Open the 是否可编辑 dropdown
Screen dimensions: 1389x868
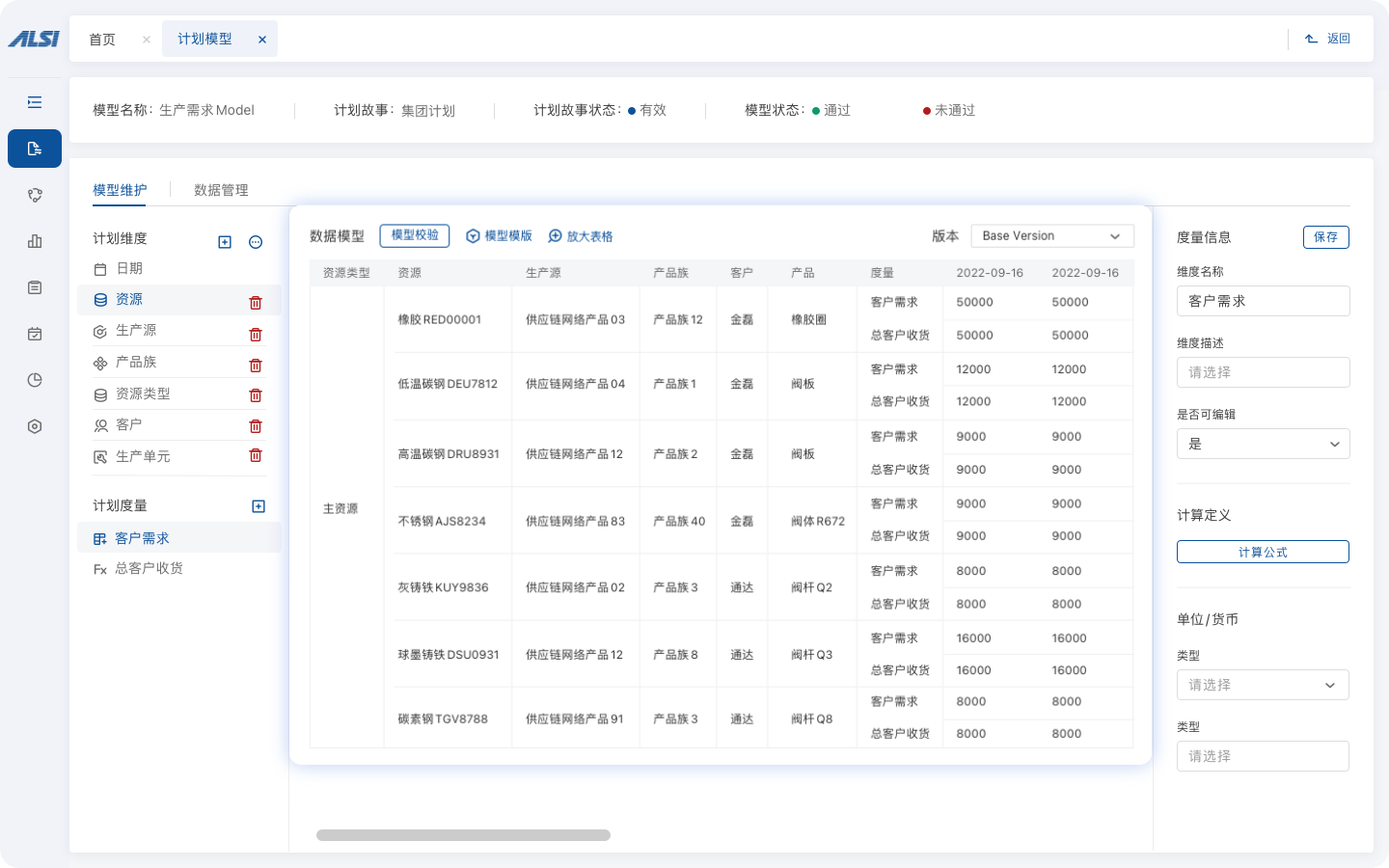[x=1263, y=444]
